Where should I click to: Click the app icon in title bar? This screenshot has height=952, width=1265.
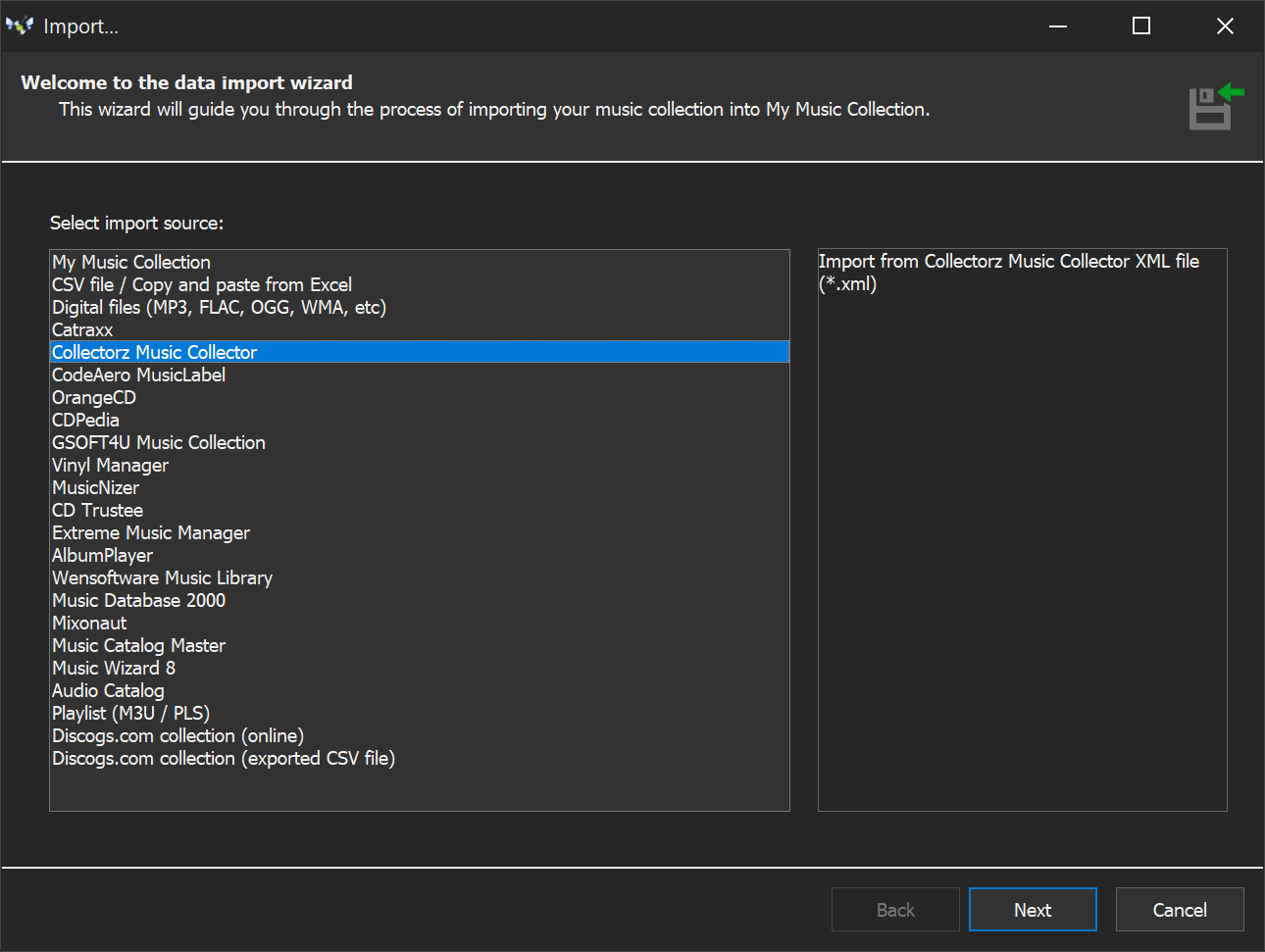click(20, 26)
